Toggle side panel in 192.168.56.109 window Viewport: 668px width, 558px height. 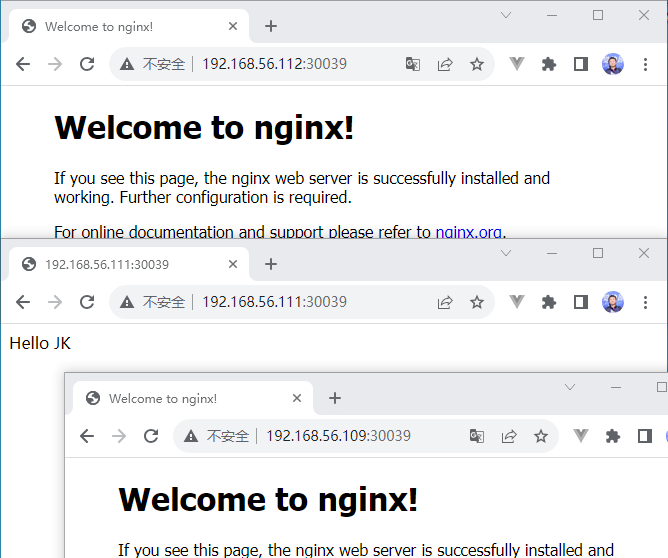click(645, 436)
